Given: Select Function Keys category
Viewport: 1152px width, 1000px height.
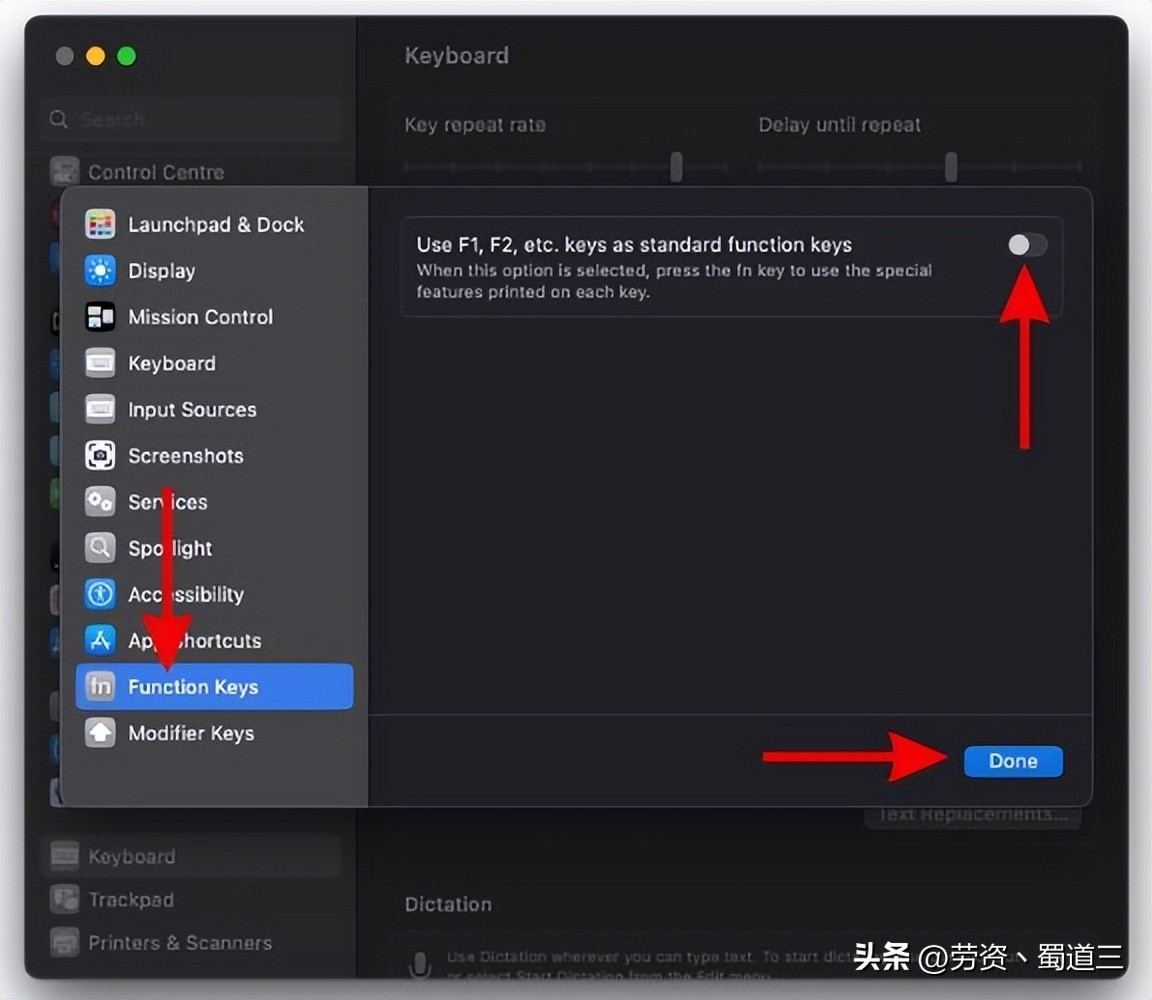Looking at the screenshot, I should [215, 686].
